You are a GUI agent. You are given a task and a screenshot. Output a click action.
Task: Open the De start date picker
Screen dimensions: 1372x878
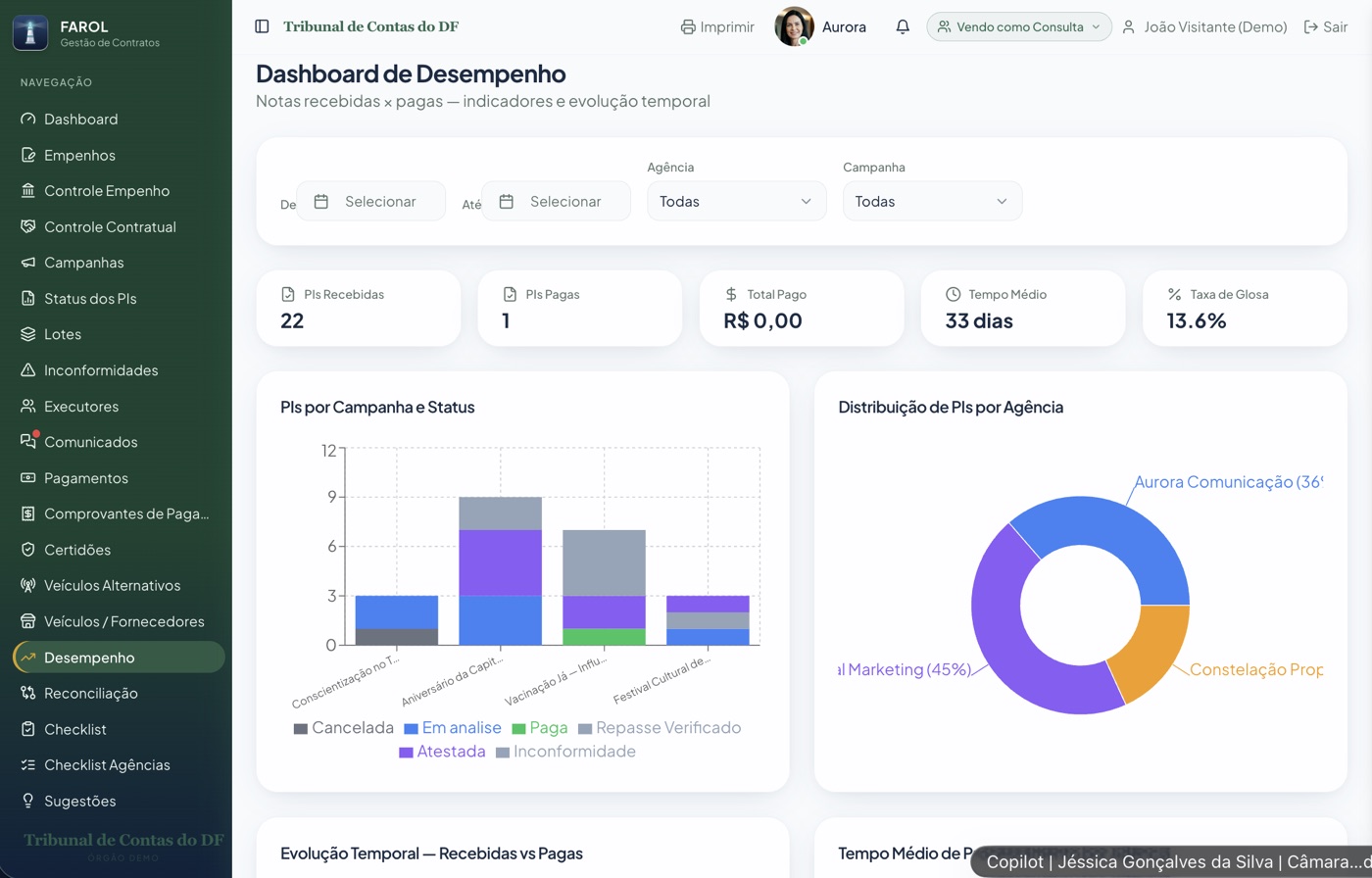point(370,201)
